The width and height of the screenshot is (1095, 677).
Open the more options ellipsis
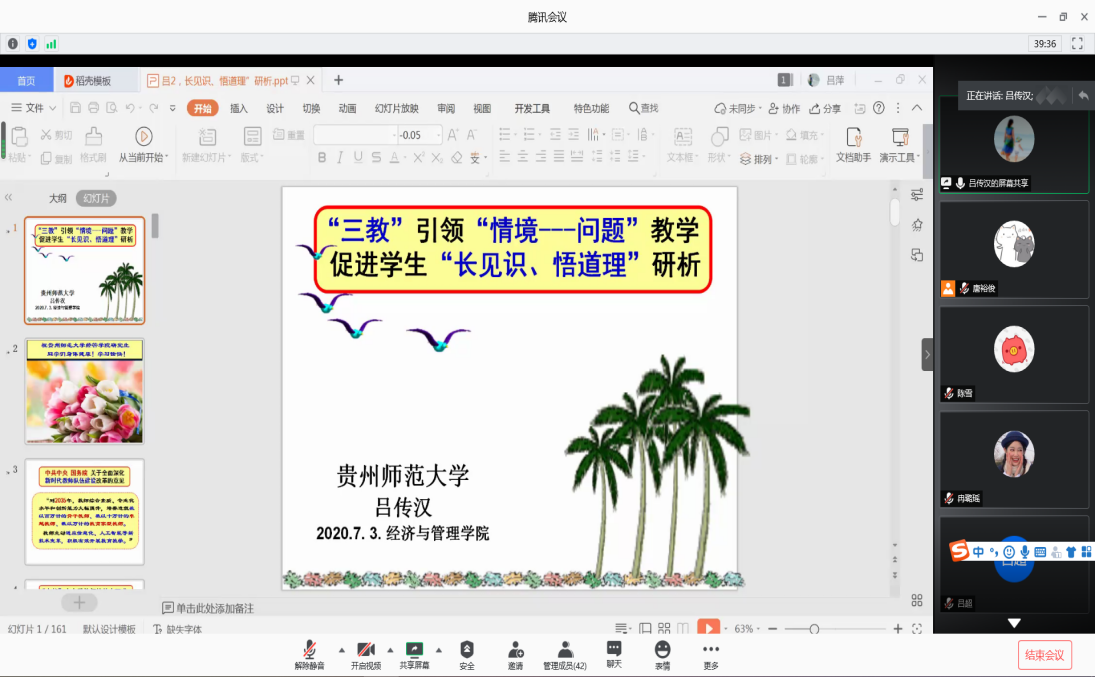pos(711,652)
